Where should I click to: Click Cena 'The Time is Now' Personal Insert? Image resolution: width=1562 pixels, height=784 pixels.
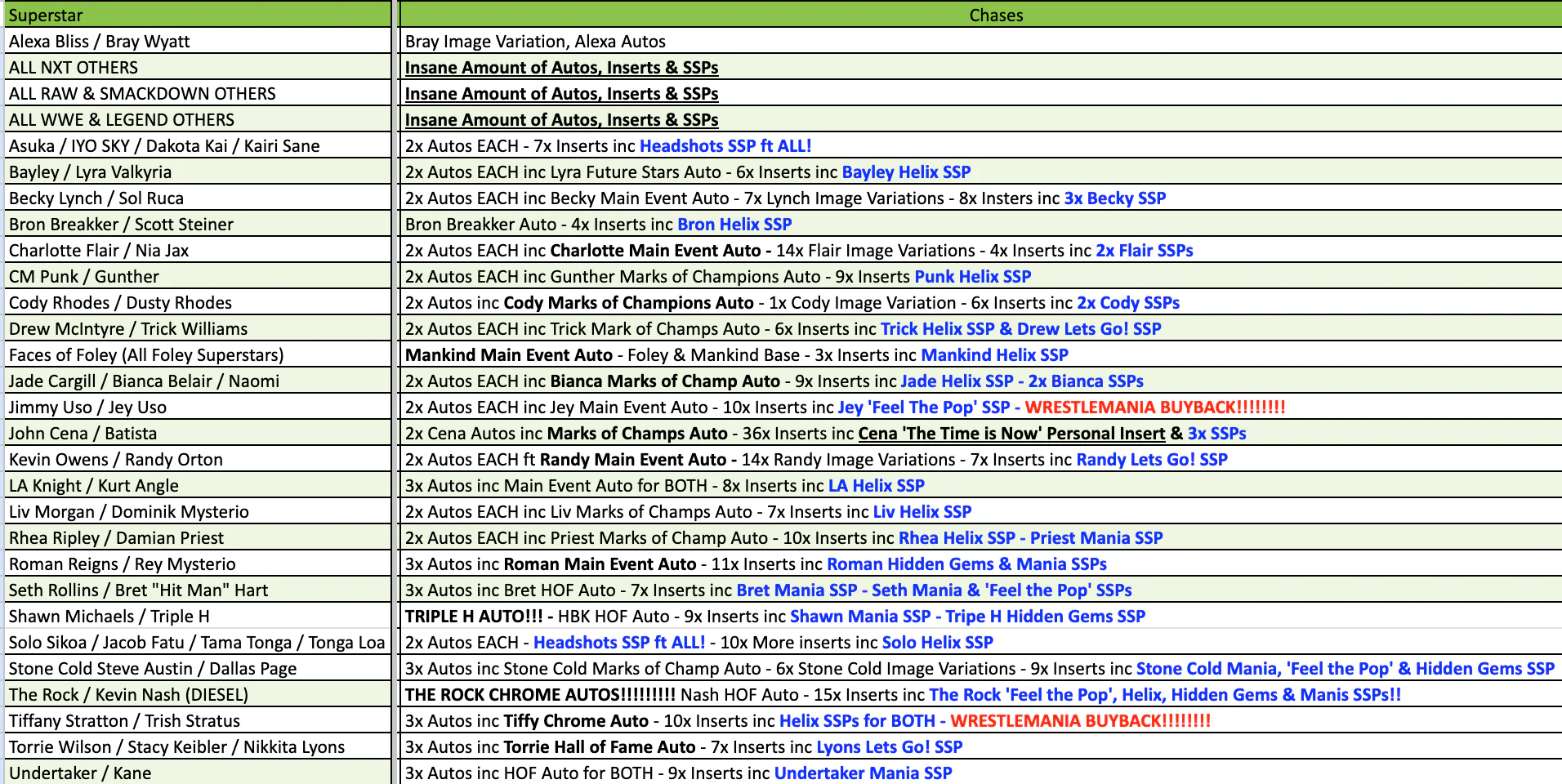[1011, 434]
